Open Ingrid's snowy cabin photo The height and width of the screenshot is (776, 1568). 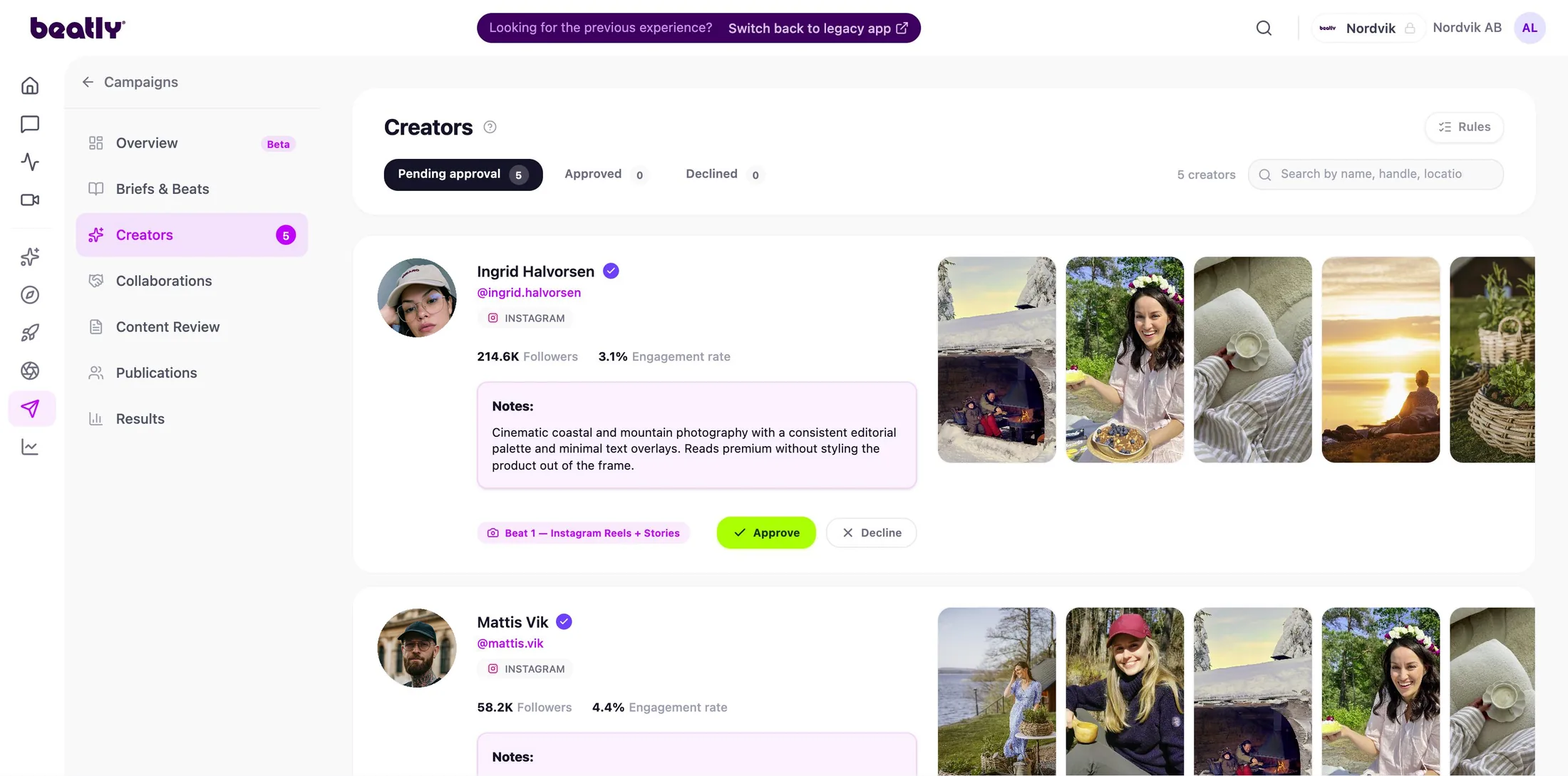pyautogui.click(x=996, y=360)
